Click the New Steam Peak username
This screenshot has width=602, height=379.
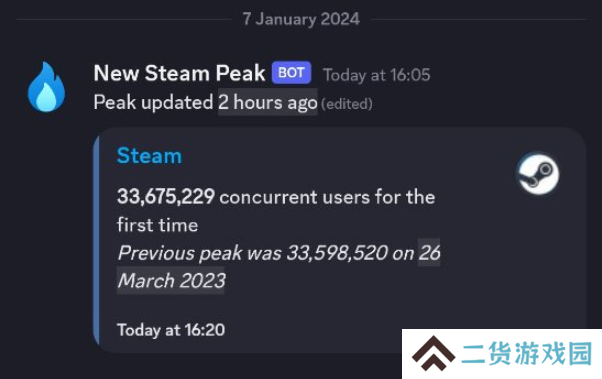179,73
